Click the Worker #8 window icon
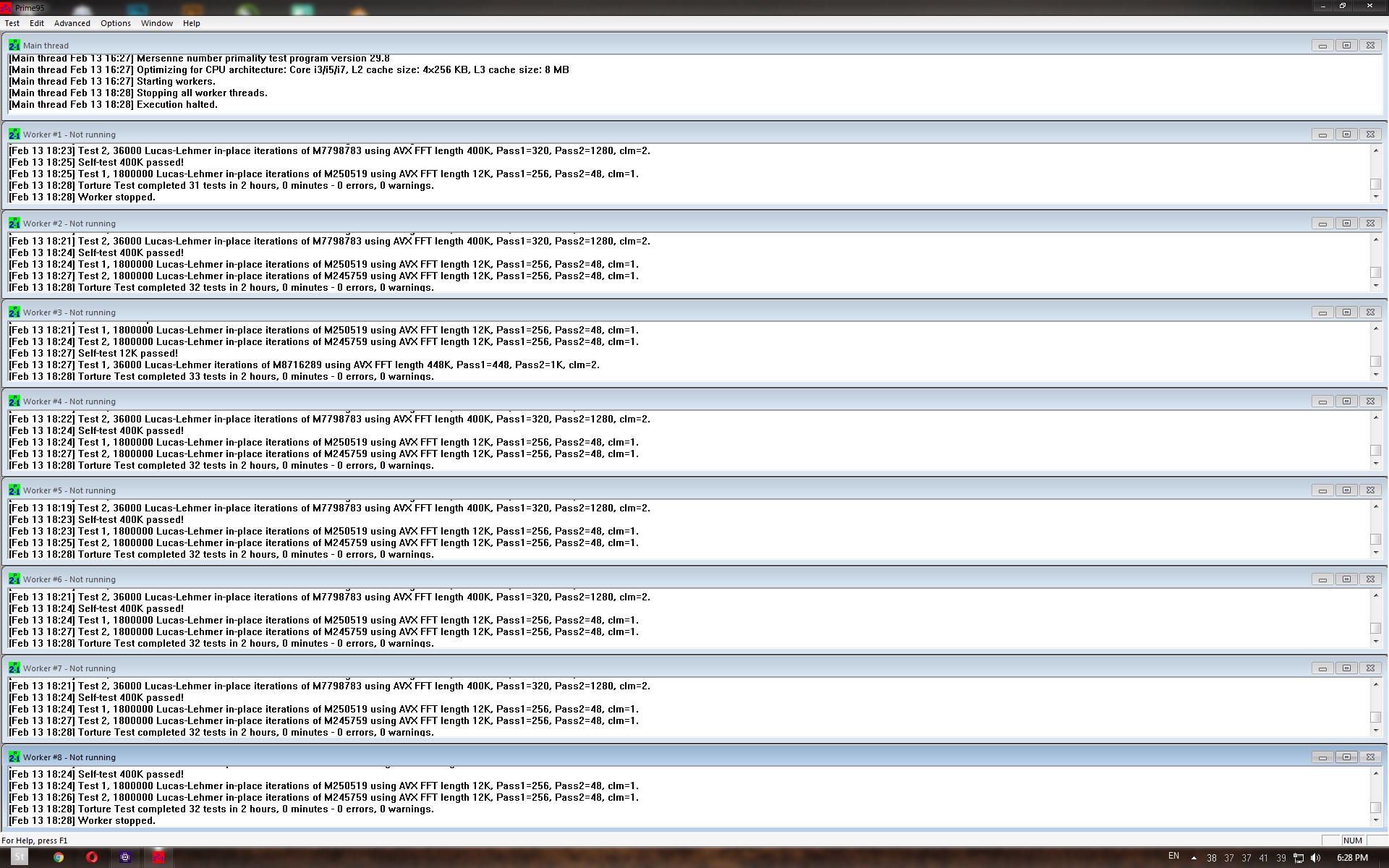The image size is (1389, 868). click(14, 757)
